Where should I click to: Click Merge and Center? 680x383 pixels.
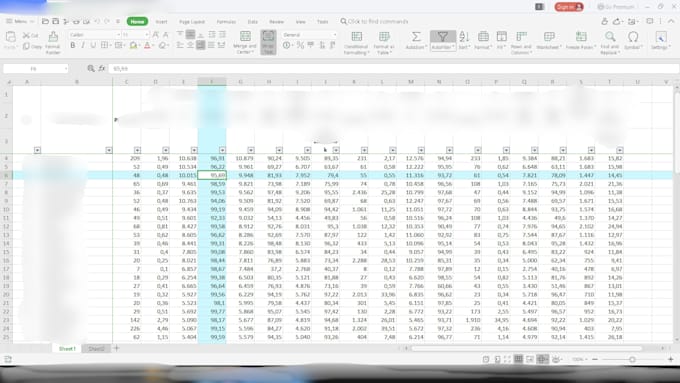coord(245,43)
